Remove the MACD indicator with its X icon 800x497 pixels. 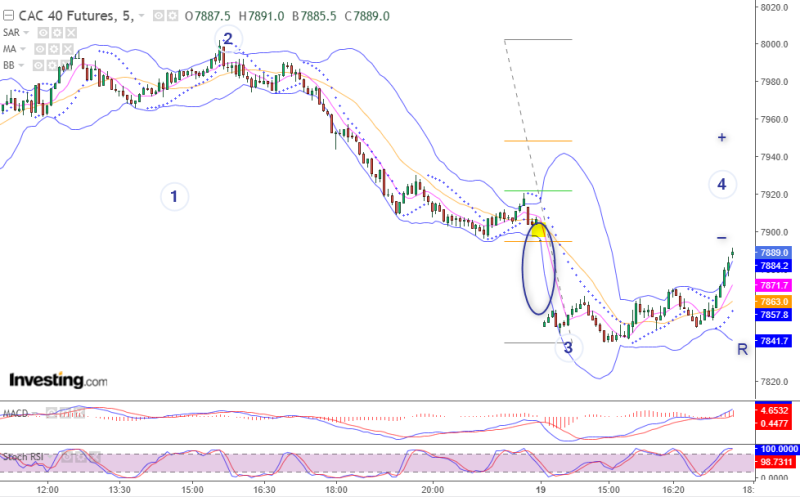pos(79,413)
